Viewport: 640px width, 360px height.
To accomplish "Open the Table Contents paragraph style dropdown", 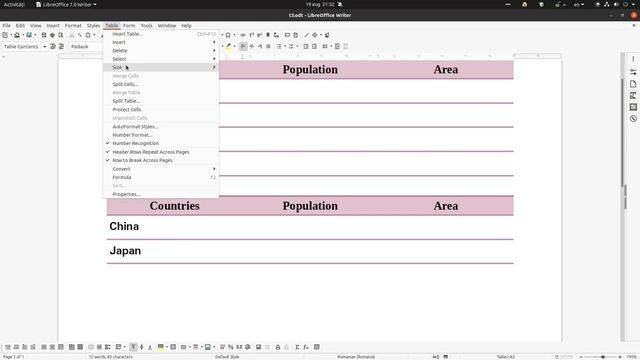I will pyautogui.click(x=44, y=47).
